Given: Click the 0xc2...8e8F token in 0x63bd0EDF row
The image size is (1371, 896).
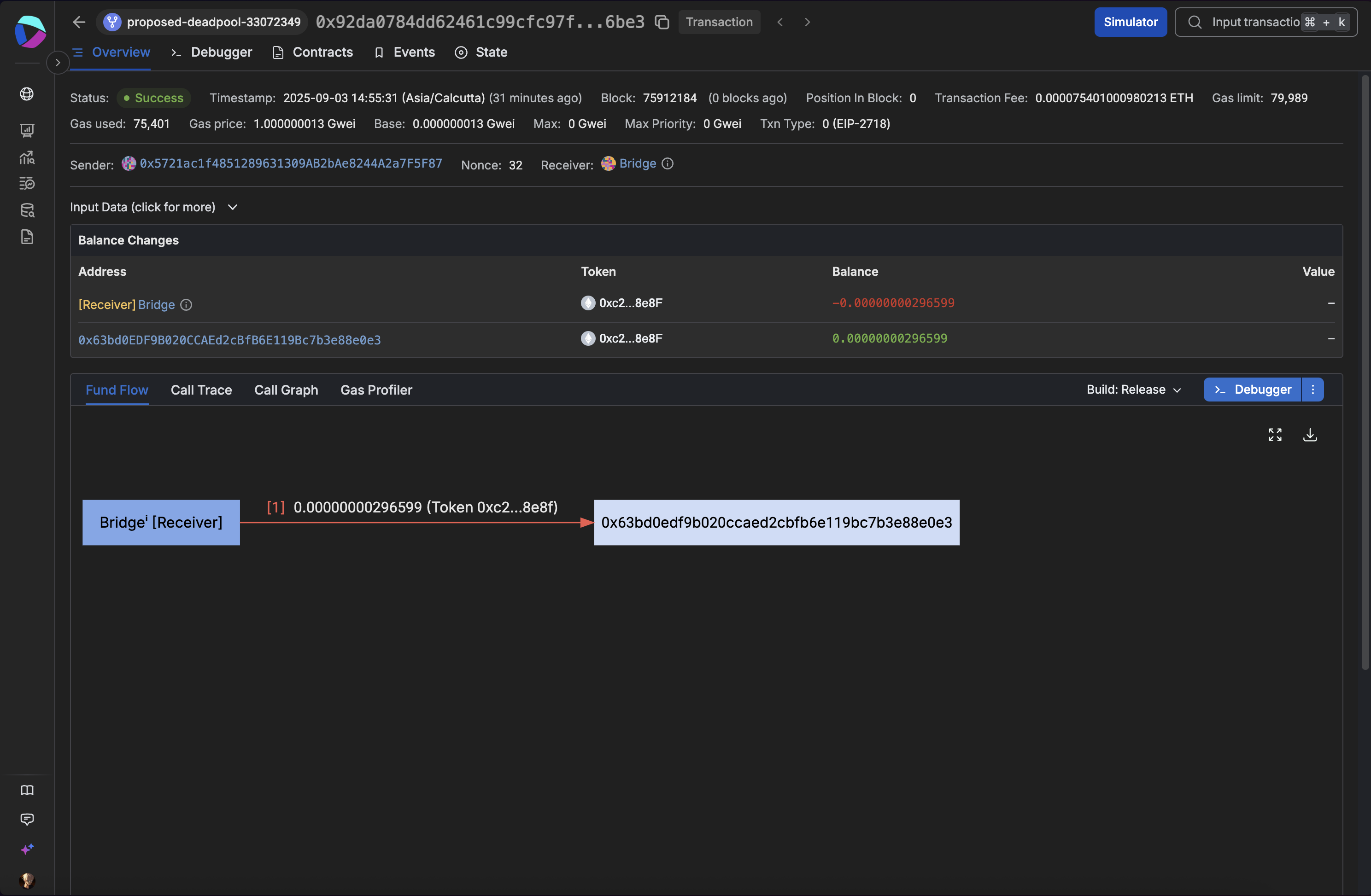Looking at the screenshot, I should (x=622, y=338).
